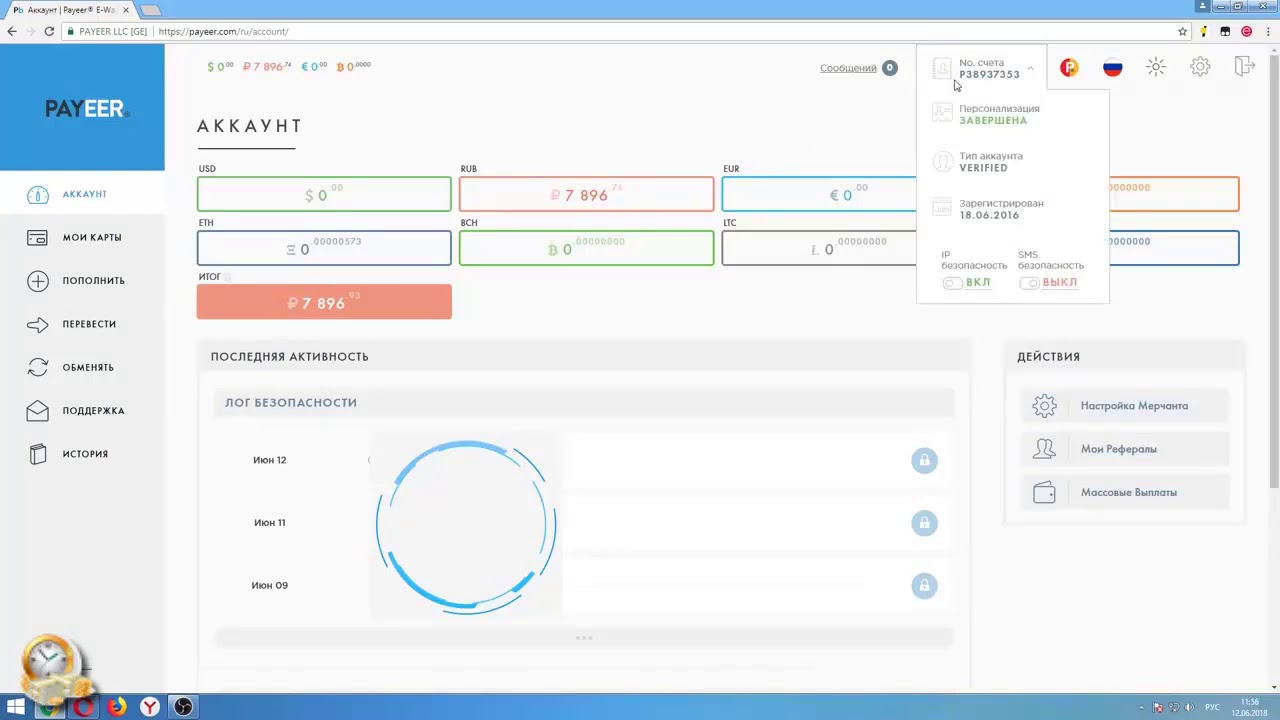Toggle IP безопасность switch

click(x=952, y=283)
